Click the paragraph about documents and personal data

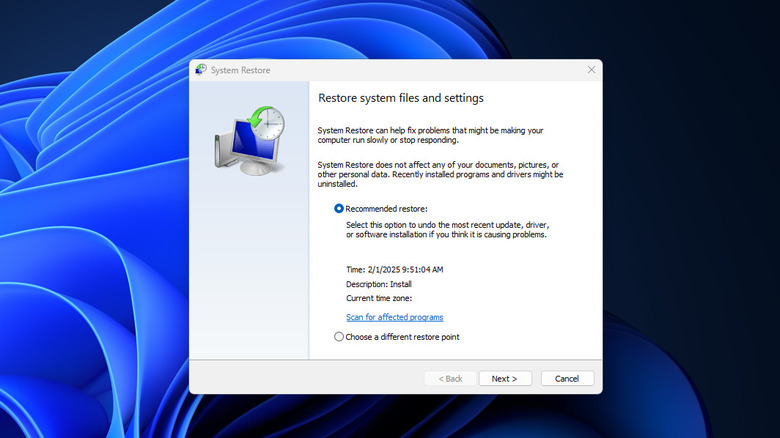point(440,174)
